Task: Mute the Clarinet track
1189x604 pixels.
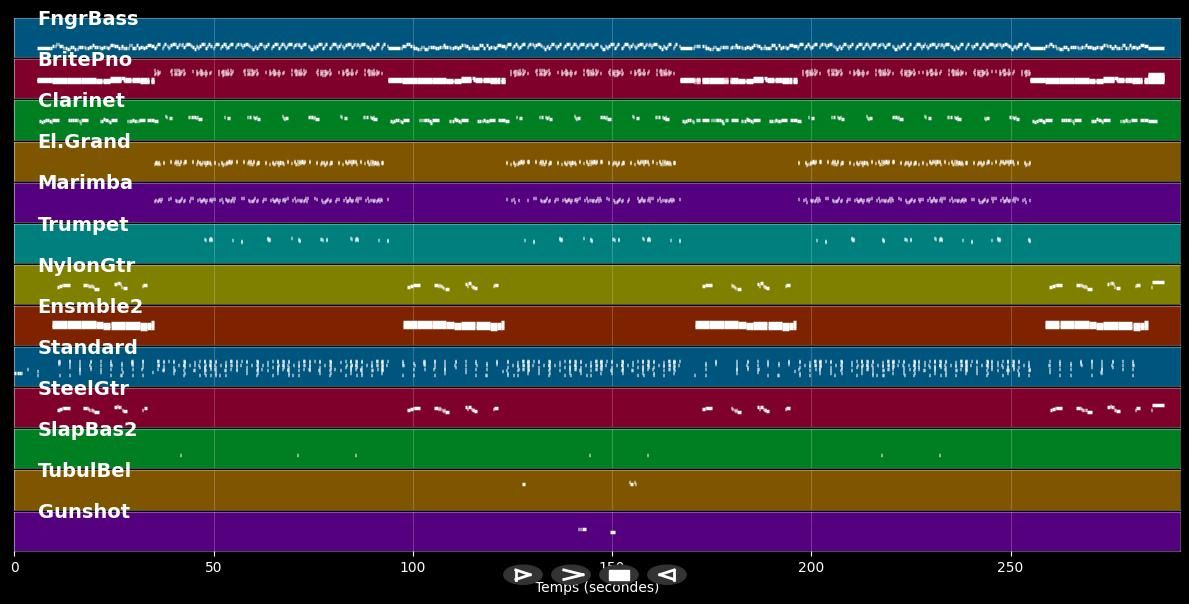Action: (81, 100)
